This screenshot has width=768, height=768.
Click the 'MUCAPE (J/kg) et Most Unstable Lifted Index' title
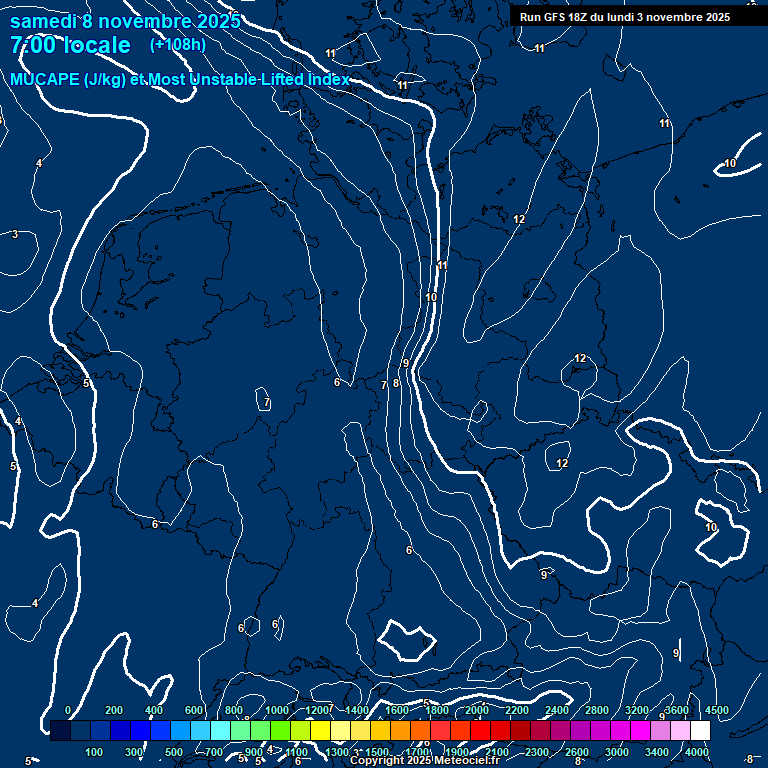tap(180, 79)
